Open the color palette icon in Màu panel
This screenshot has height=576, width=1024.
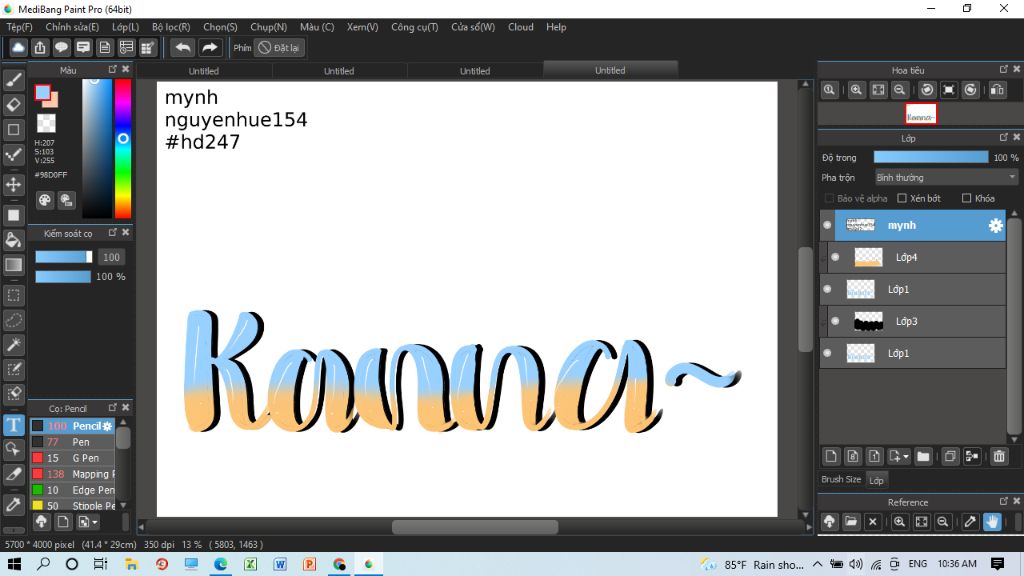(44, 200)
